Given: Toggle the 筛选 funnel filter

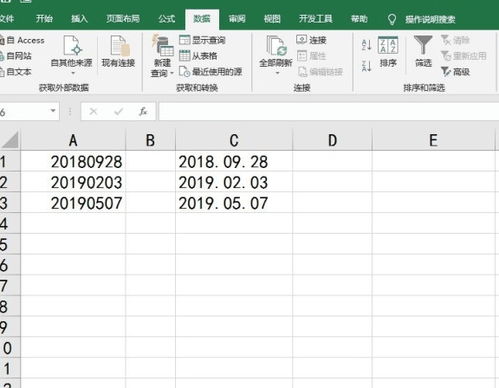Looking at the screenshot, I should (423, 51).
